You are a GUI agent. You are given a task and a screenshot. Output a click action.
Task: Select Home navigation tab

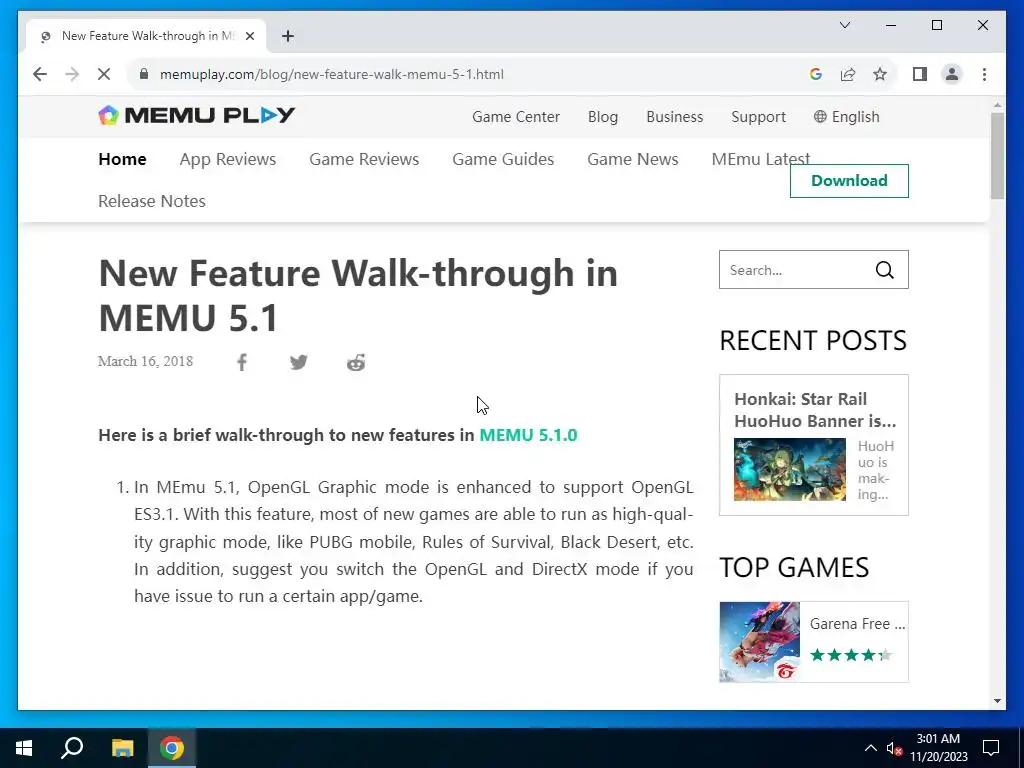[122, 159]
